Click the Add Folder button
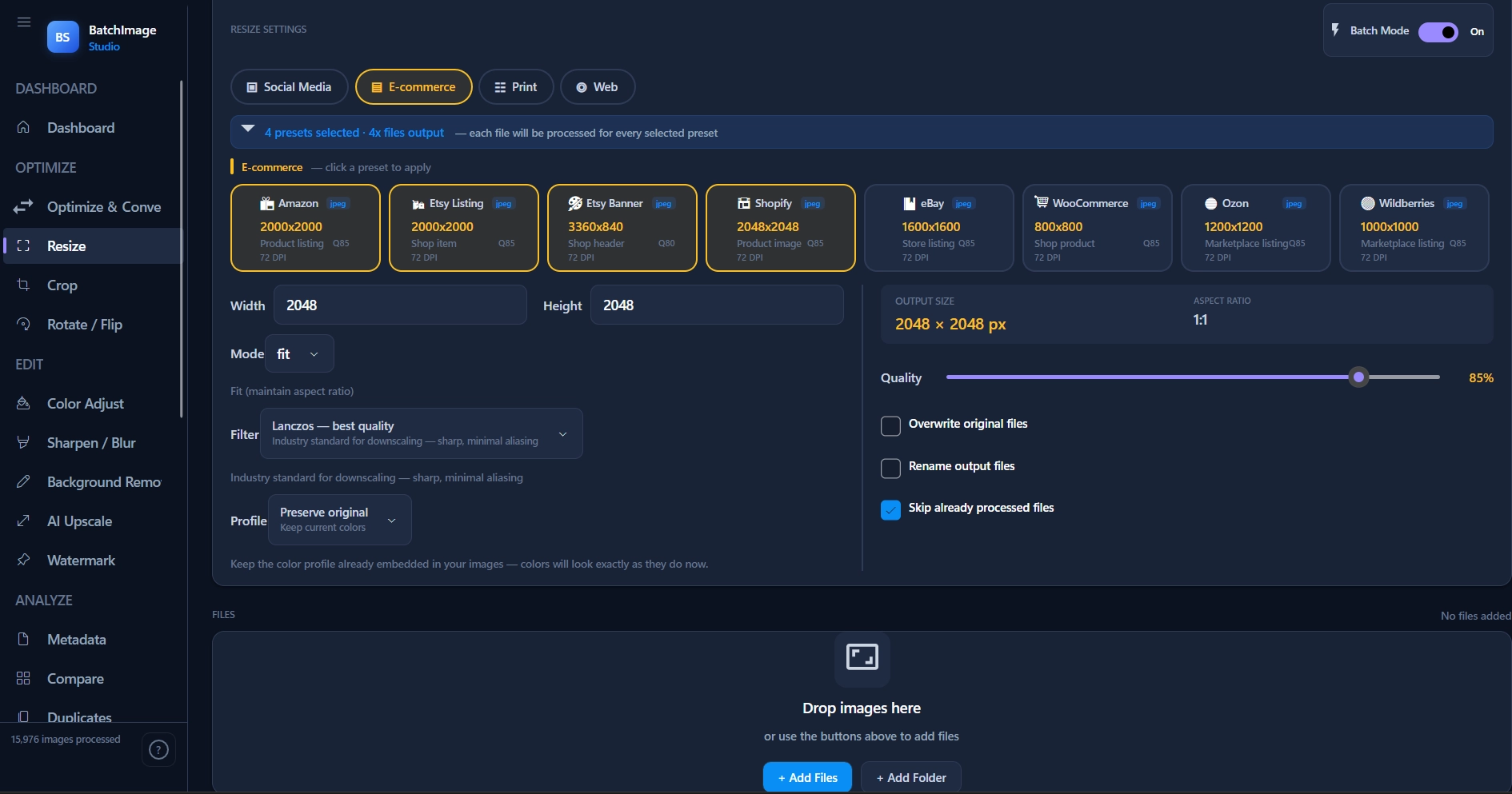This screenshot has height=794, width=1512. (911, 777)
